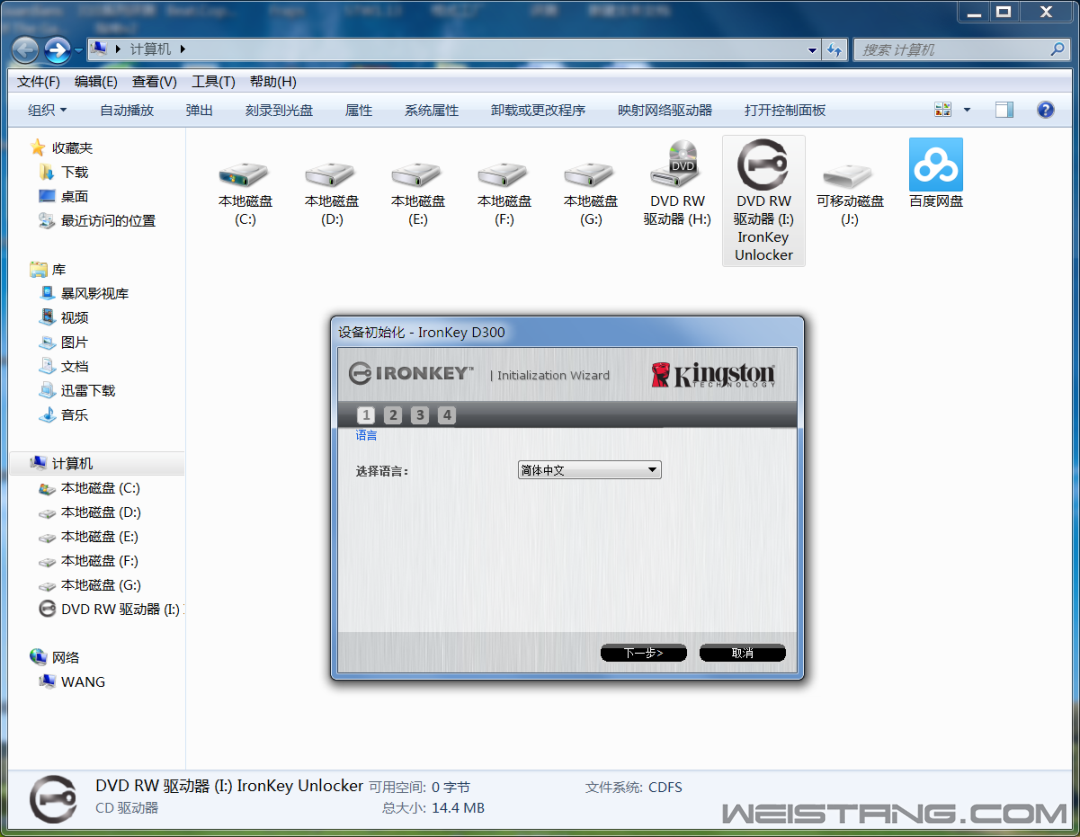
Task: Click 卸载或更改程序 toolbar button
Action: [x=538, y=110]
